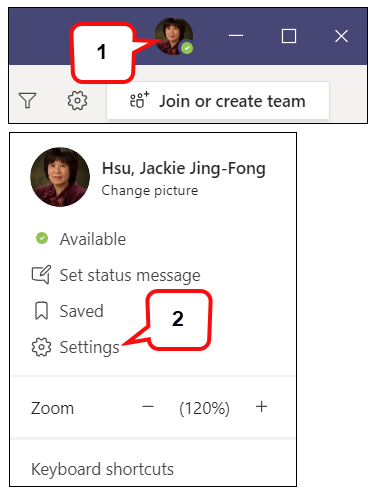The height and width of the screenshot is (492, 374).
Task: Reset zoom by clicking (120%)
Action: point(205,408)
